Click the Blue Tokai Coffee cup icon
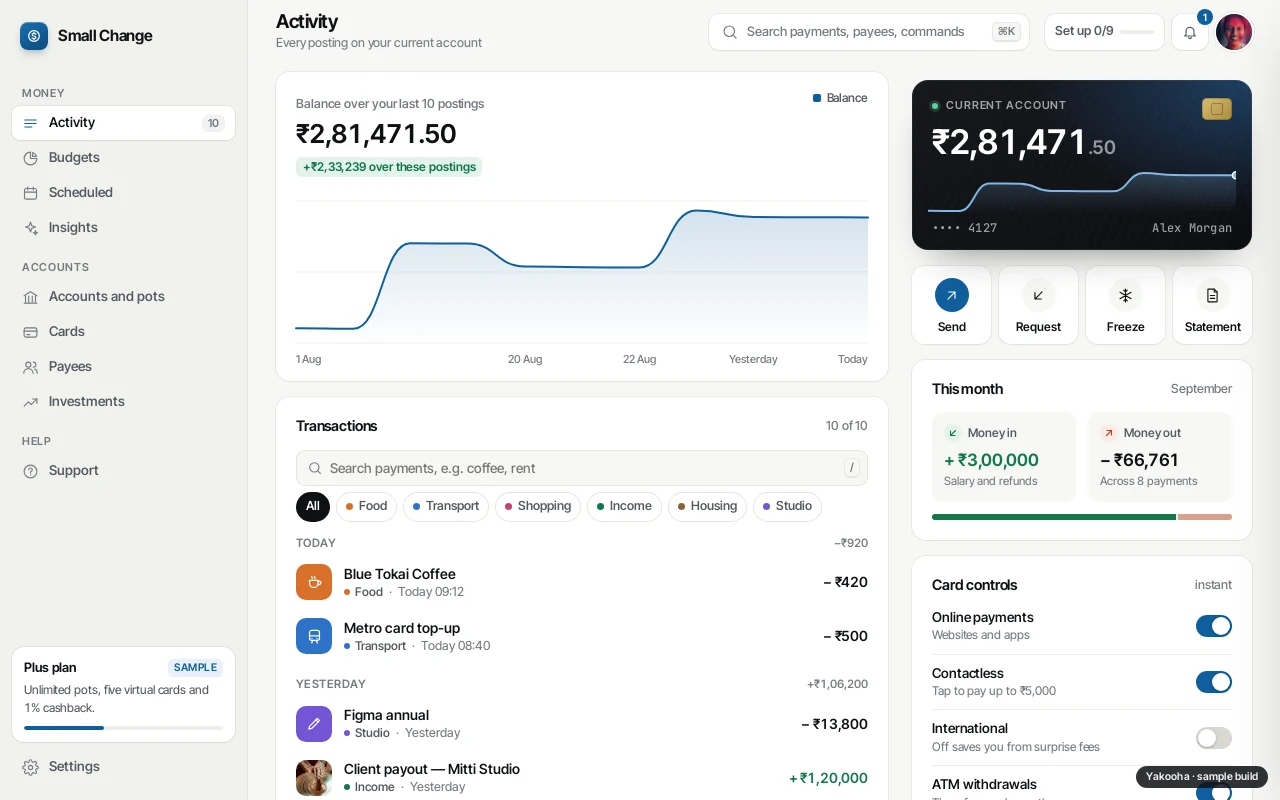 pos(314,582)
